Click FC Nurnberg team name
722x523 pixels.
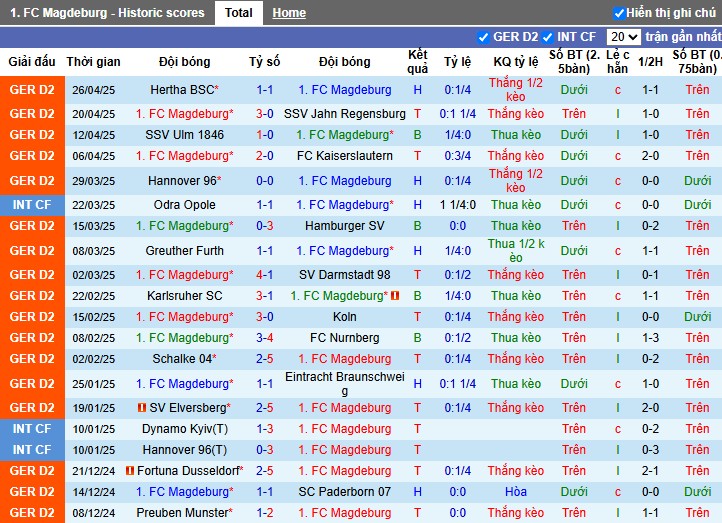click(x=344, y=338)
